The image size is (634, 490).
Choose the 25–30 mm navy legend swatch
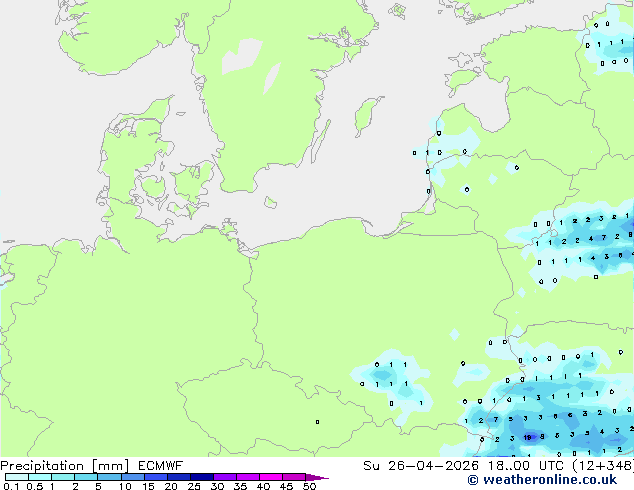[x=202, y=477]
